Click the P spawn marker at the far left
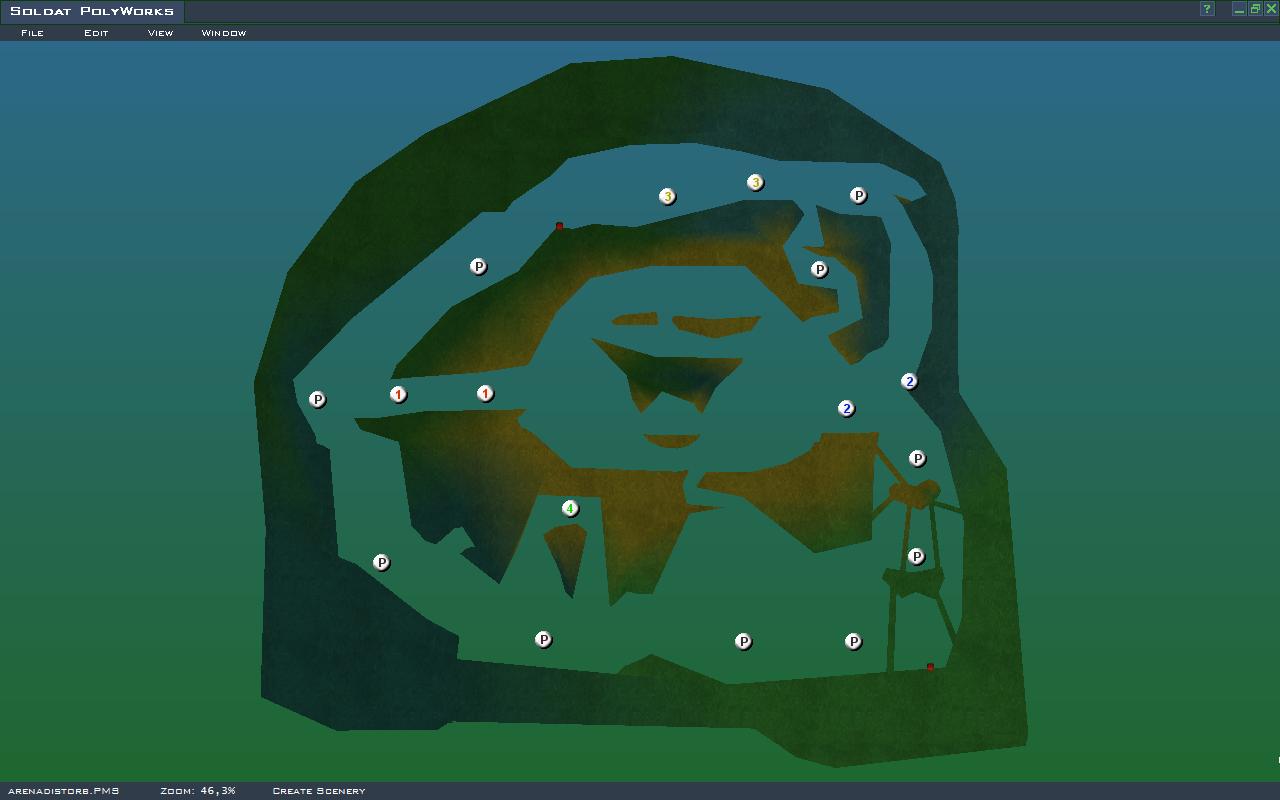This screenshot has width=1280, height=800. [317, 400]
